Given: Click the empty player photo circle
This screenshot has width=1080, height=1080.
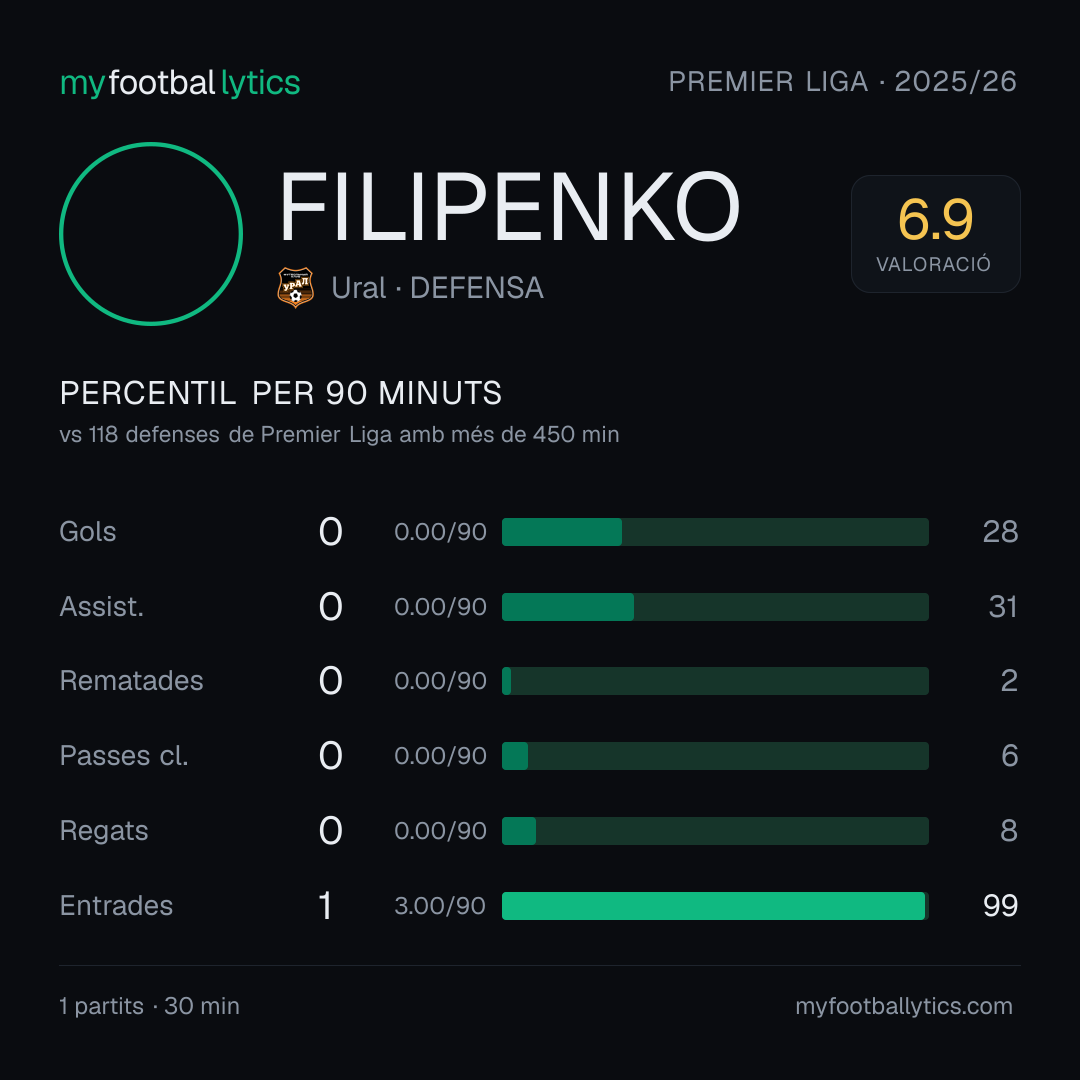Looking at the screenshot, I should [151, 233].
